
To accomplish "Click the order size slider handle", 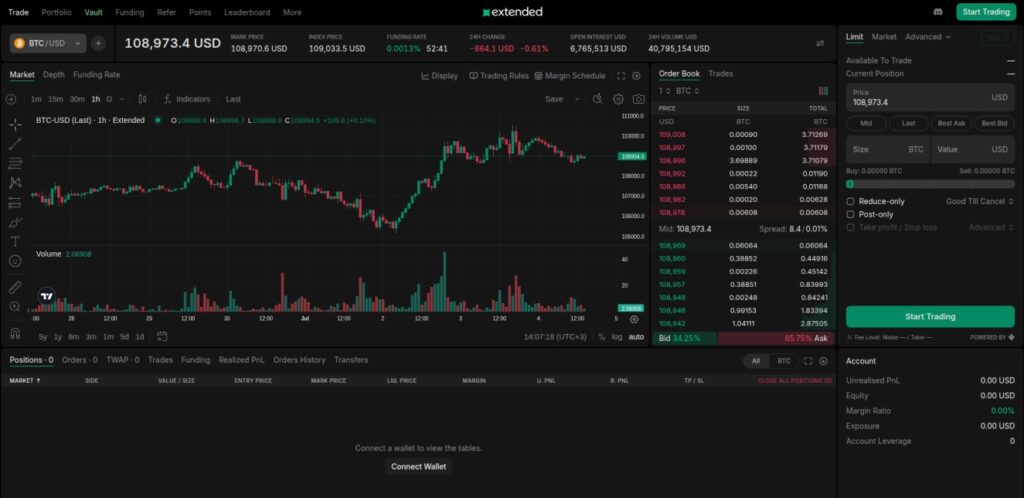I will coord(850,185).
